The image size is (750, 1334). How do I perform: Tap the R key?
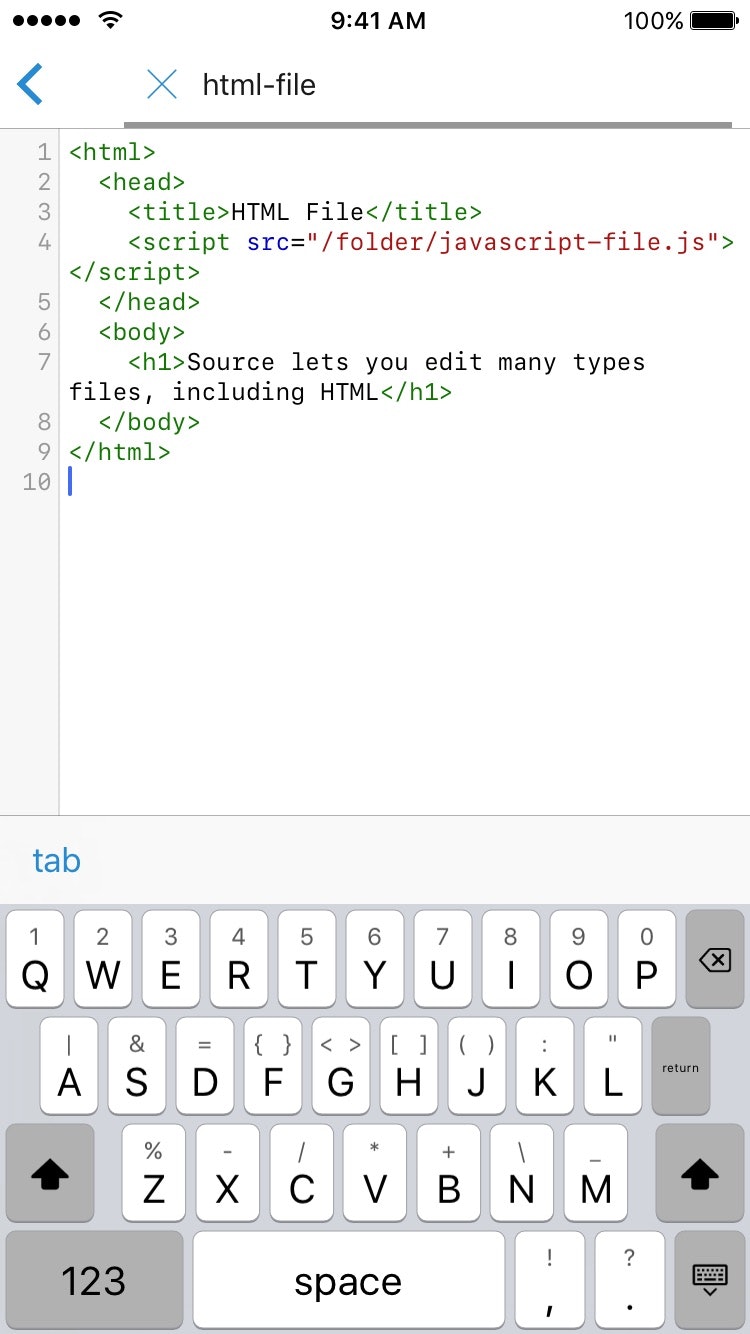[x=239, y=959]
